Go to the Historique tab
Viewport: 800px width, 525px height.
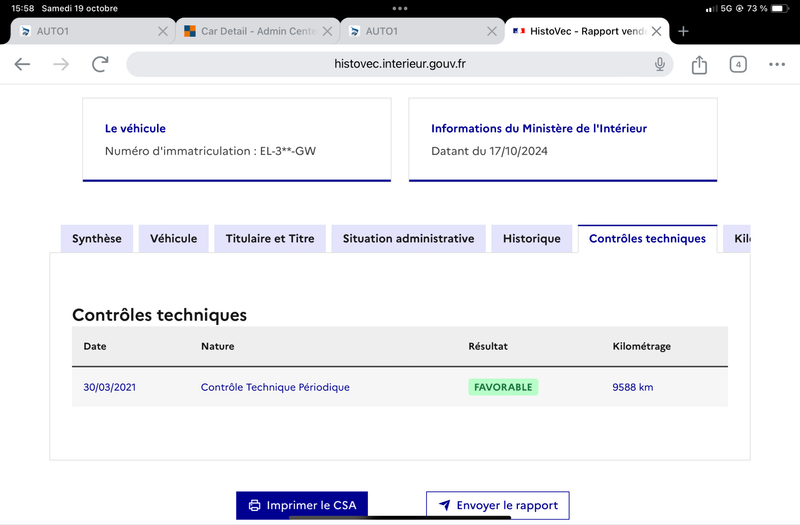[x=532, y=238]
